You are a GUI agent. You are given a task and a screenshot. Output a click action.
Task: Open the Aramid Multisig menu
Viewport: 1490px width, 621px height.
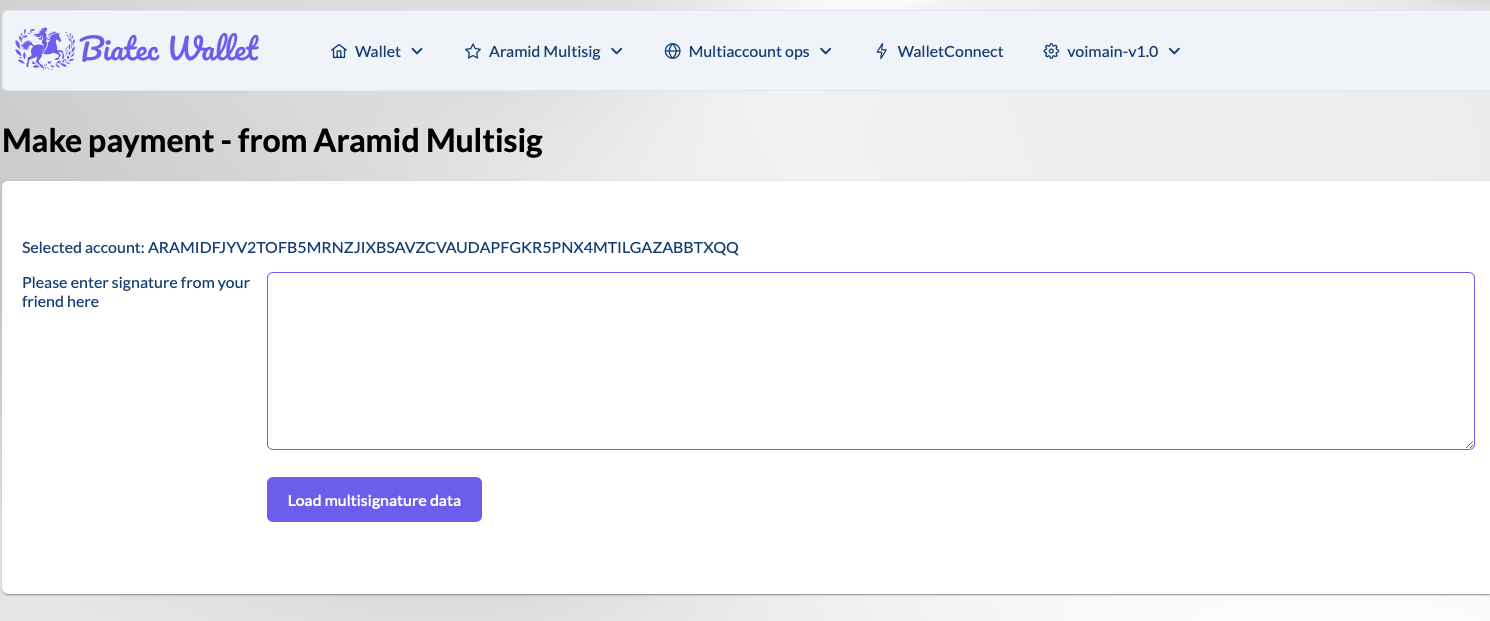(544, 51)
